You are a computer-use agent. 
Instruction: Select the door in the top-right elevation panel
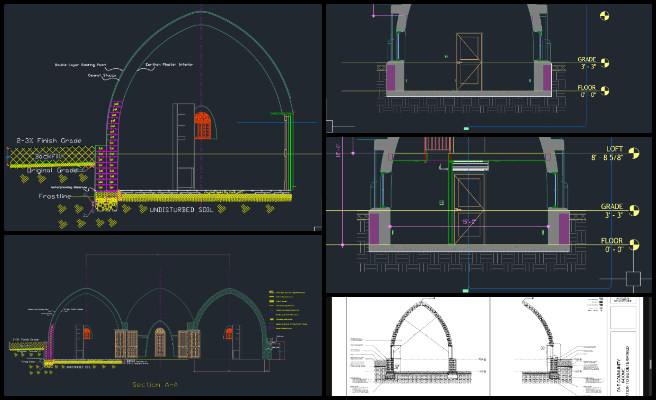469,62
